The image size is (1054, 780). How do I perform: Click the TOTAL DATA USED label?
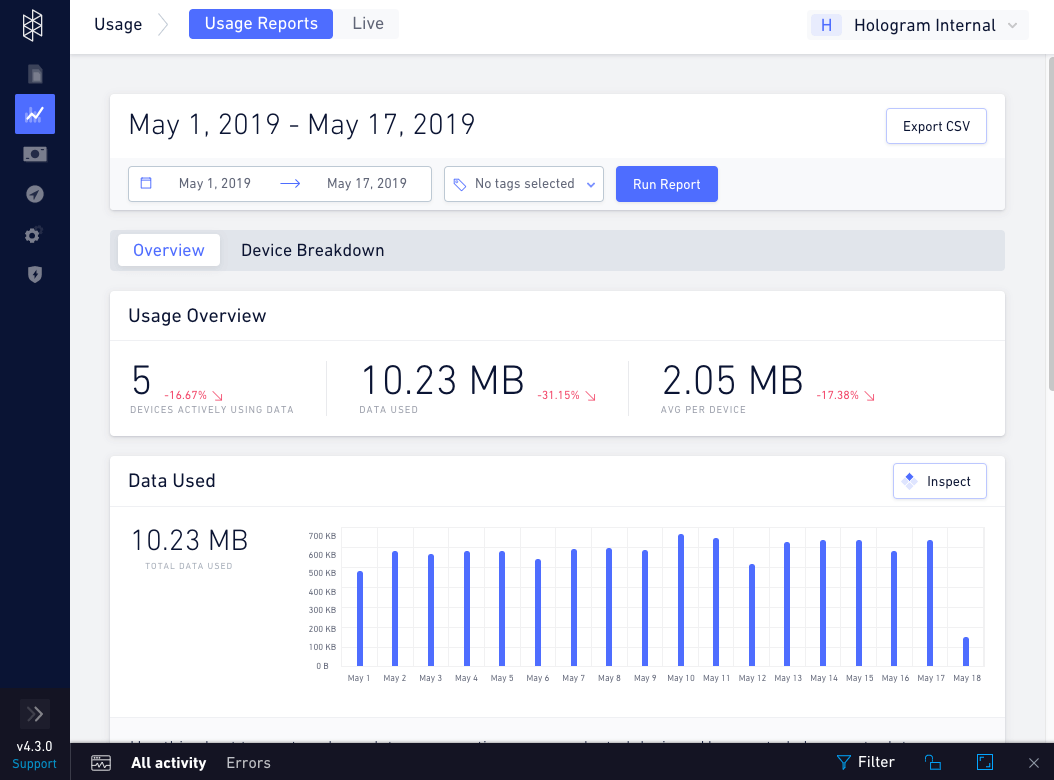tap(189, 566)
